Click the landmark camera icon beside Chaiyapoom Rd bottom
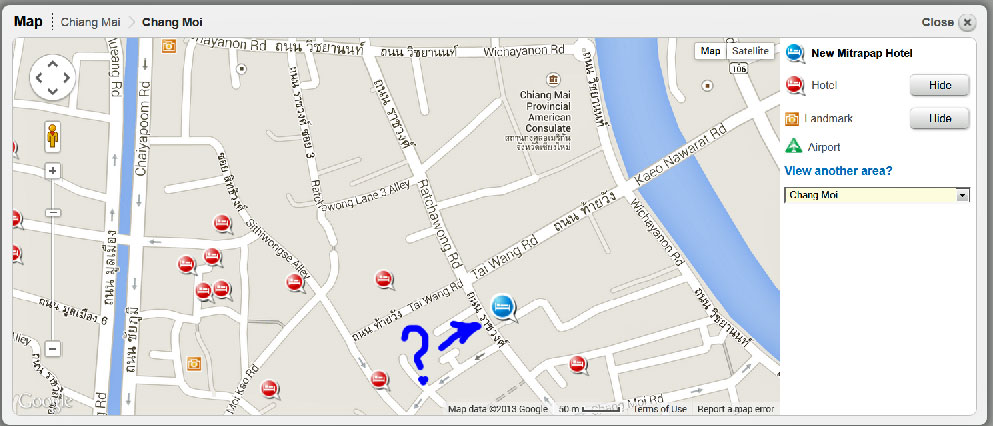 [194, 363]
